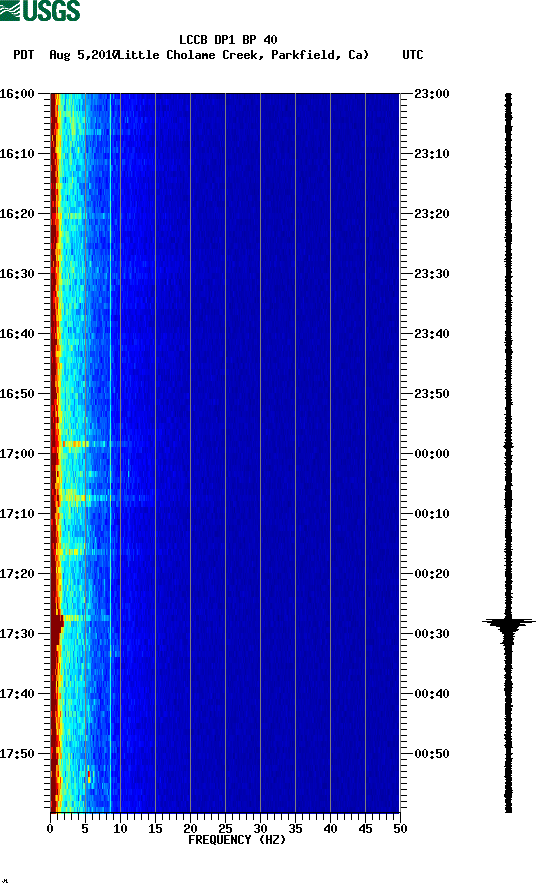Image resolution: width=552 pixels, height=892 pixels.
Task: Click the 16:50 PDT time label
Action: (x=17, y=394)
